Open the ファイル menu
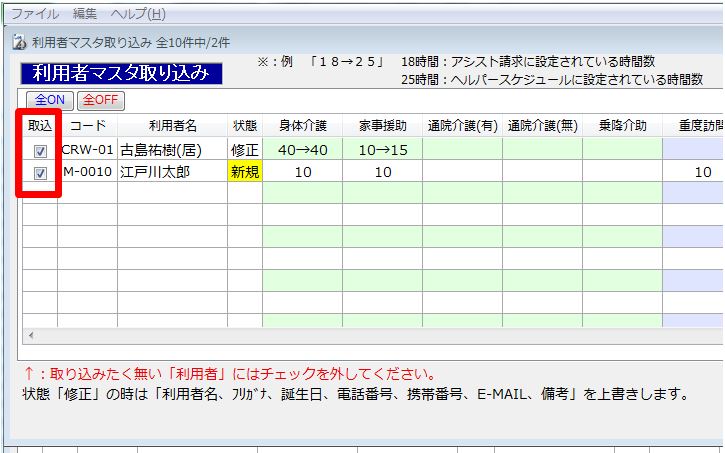725x453 pixels. point(35,14)
